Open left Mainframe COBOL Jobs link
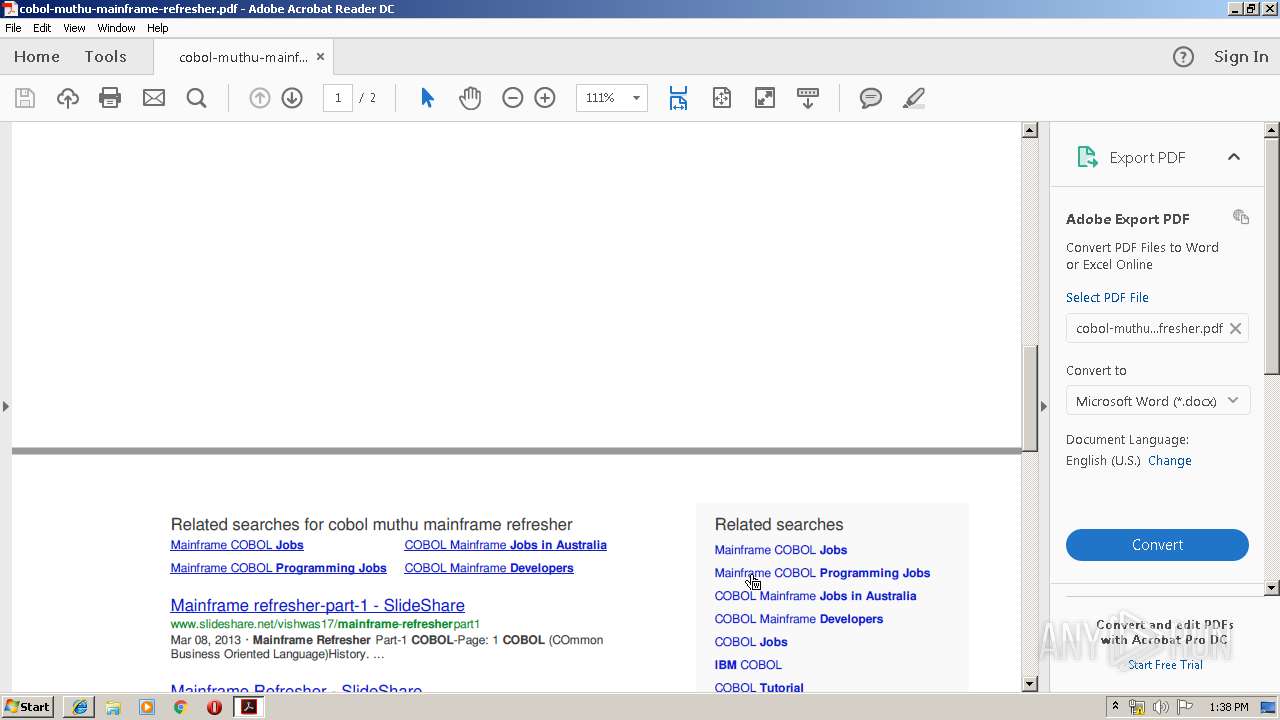 [x=237, y=545]
